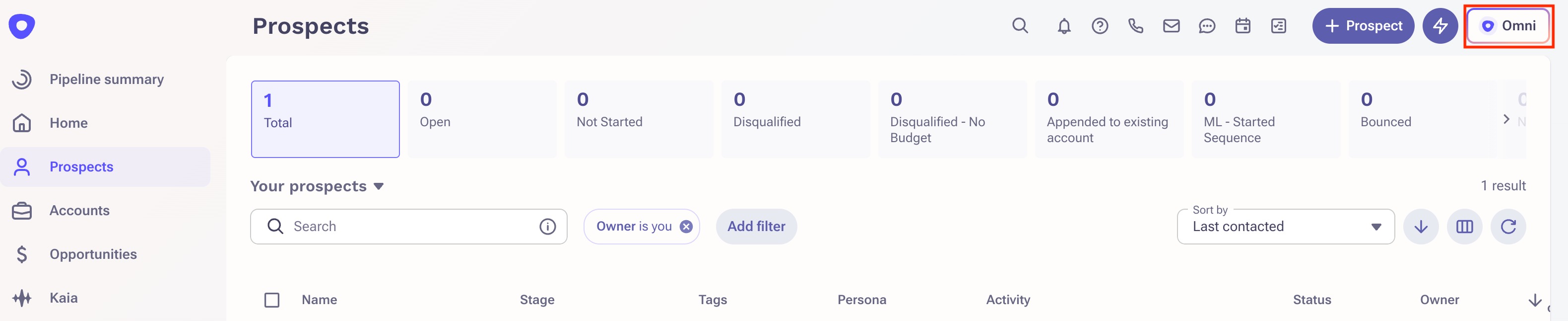Toggle sort direction arrow button
This screenshot has height=321, width=1568.
tap(1421, 227)
